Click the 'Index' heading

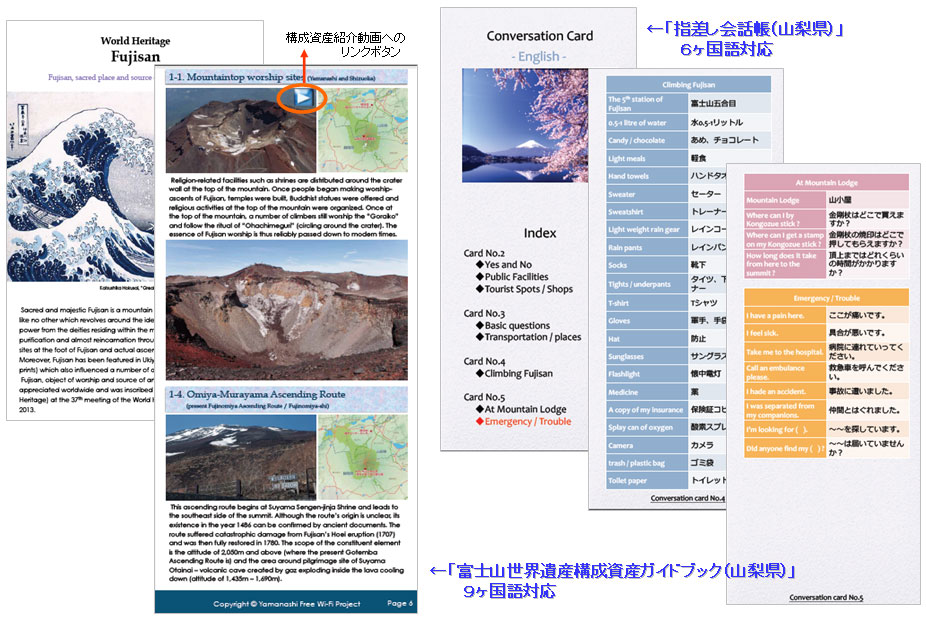click(540, 233)
